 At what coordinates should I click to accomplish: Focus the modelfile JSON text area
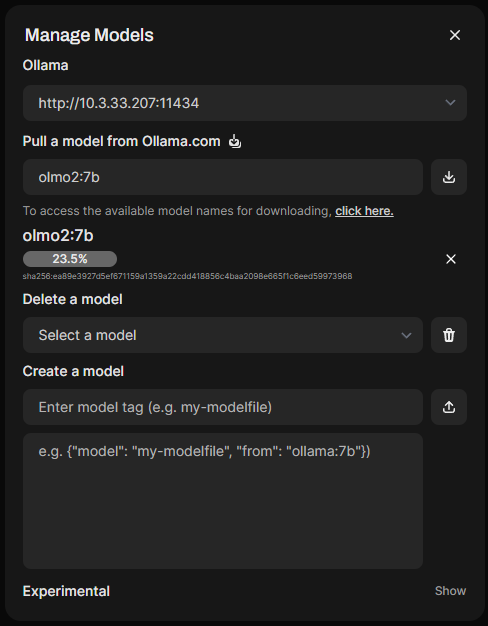pyautogui.click(x=223, y=501)
